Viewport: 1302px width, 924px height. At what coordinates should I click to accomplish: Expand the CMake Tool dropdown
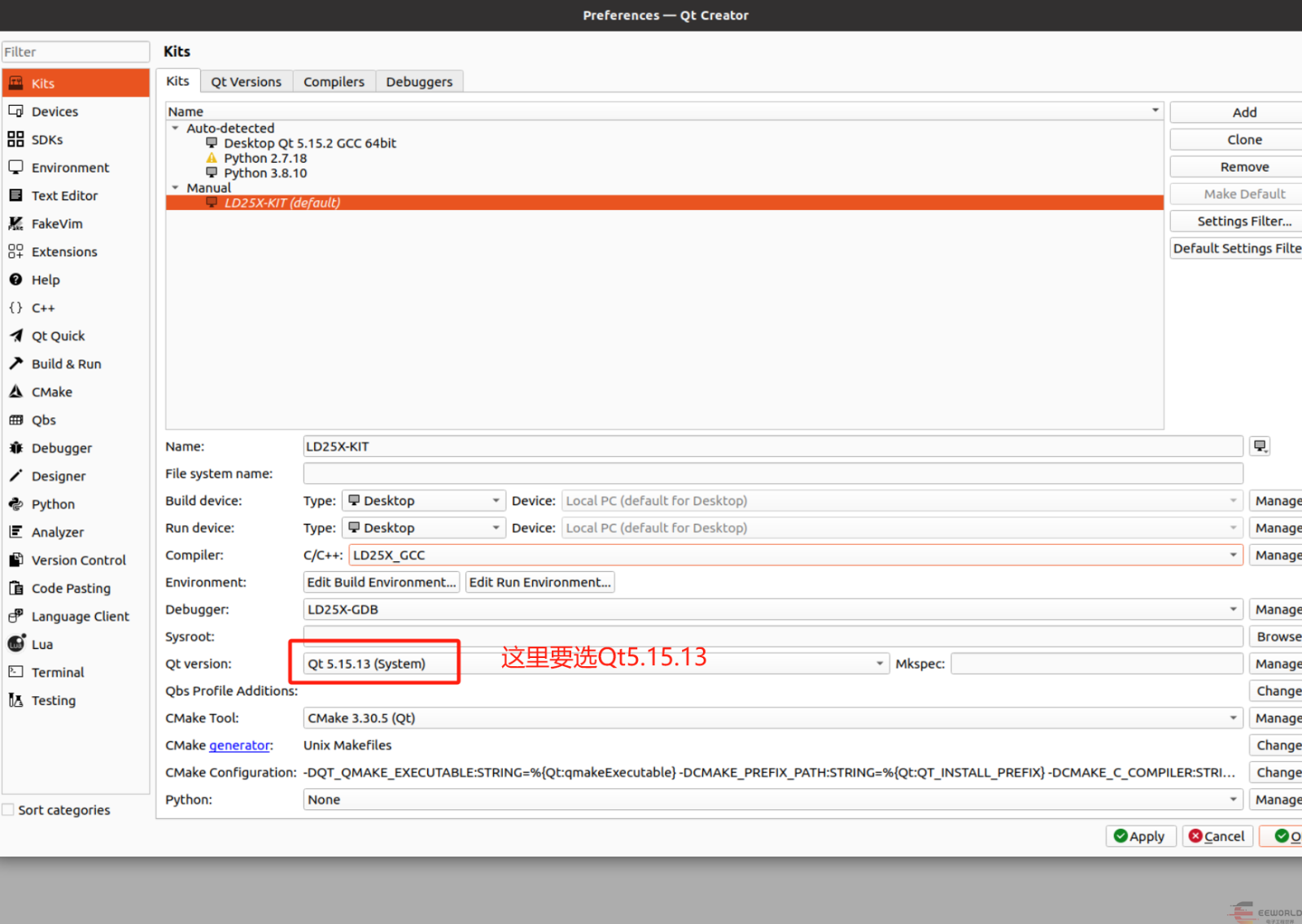coord(1233,718)
